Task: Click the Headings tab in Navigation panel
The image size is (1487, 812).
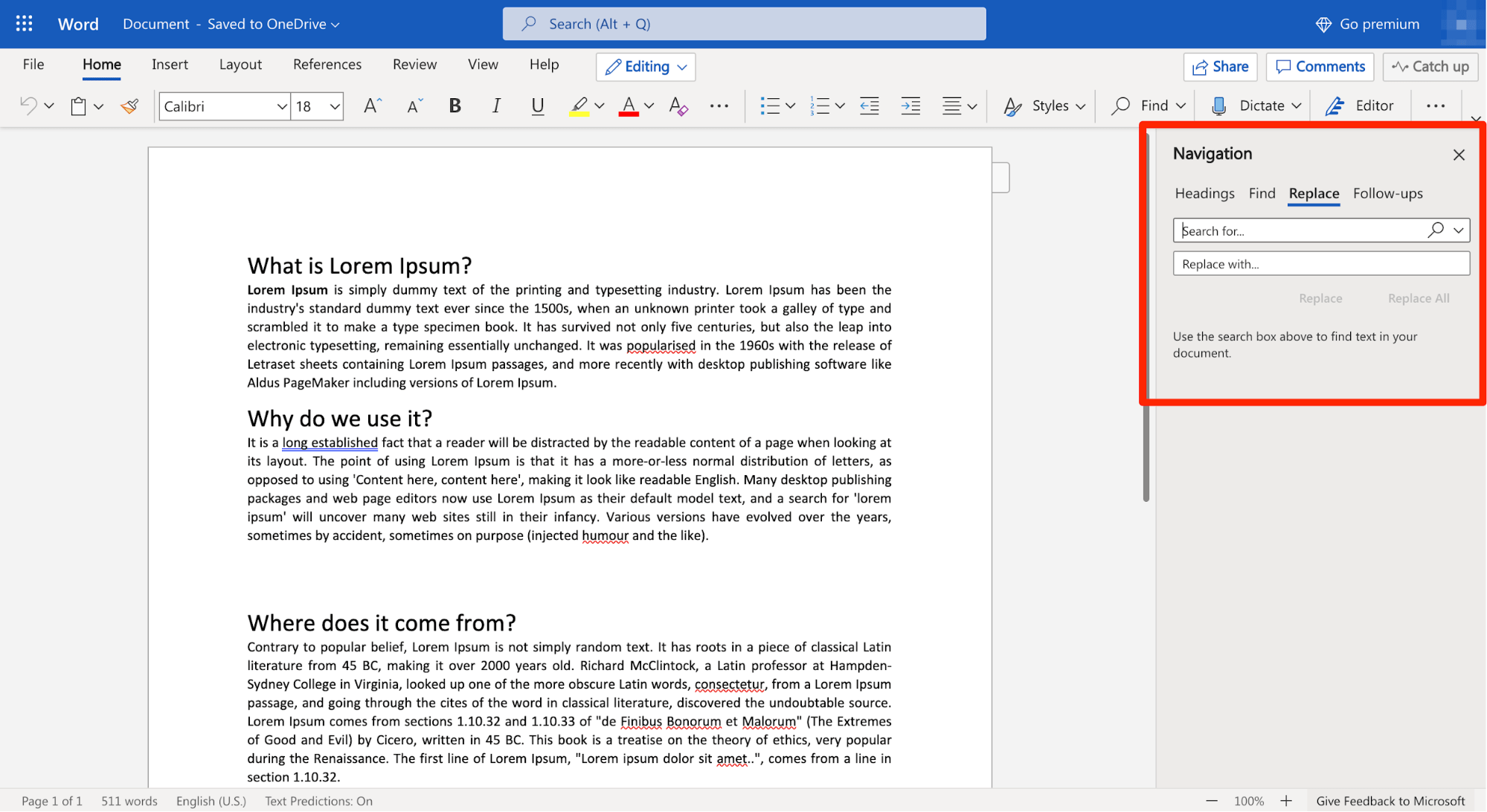Action: 1203,192
